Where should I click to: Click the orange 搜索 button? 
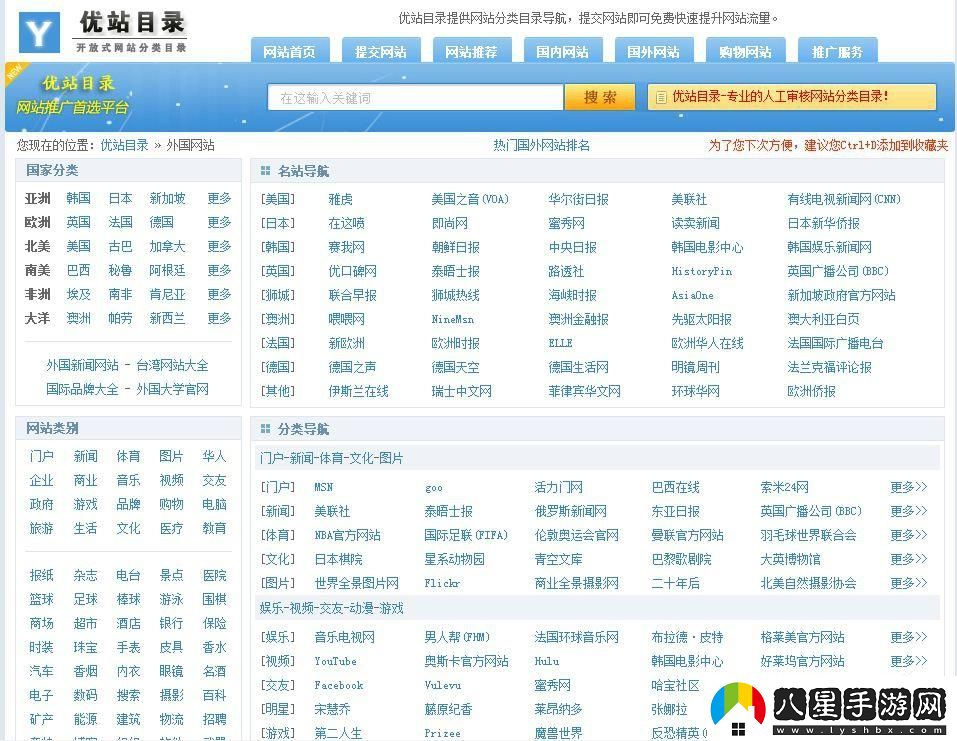coord(600,98)
